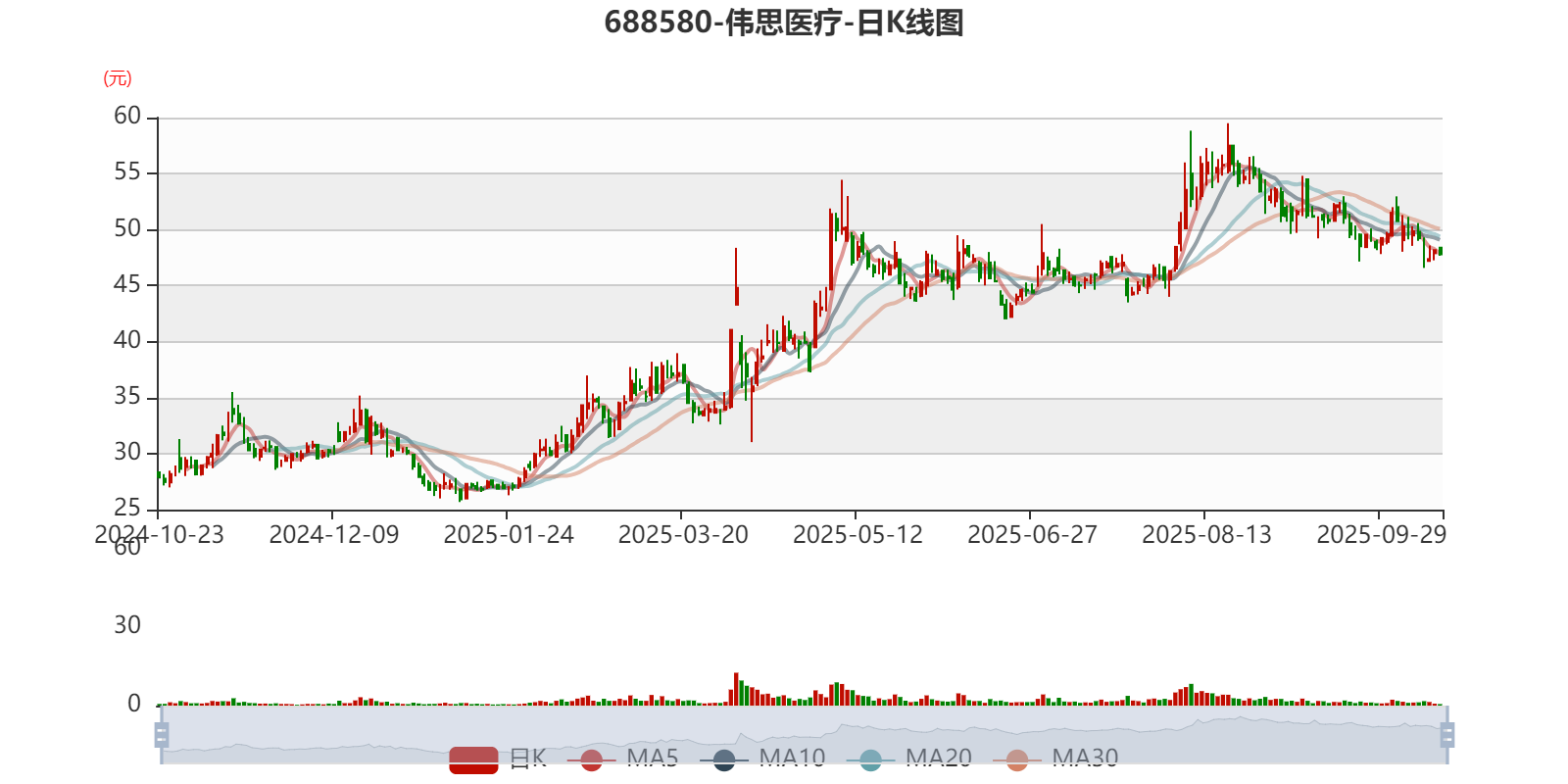Click the 2025-06-27 date label
The image size is (1568, 784).
(1032, 535)
